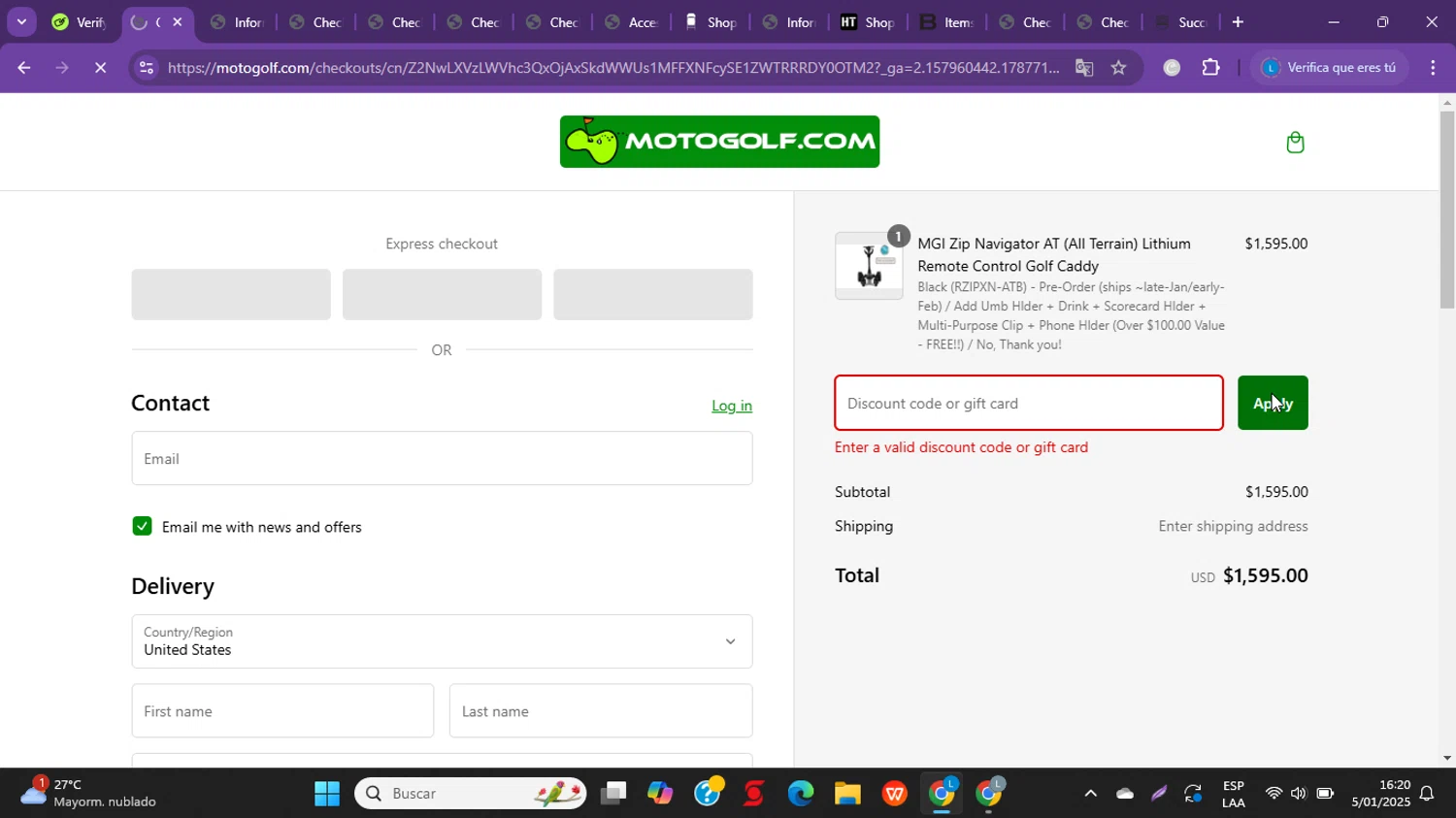1456x818 pixels.
Task: Switch the ESP LAA keyboard language indicator
Action: point(1234,793)
